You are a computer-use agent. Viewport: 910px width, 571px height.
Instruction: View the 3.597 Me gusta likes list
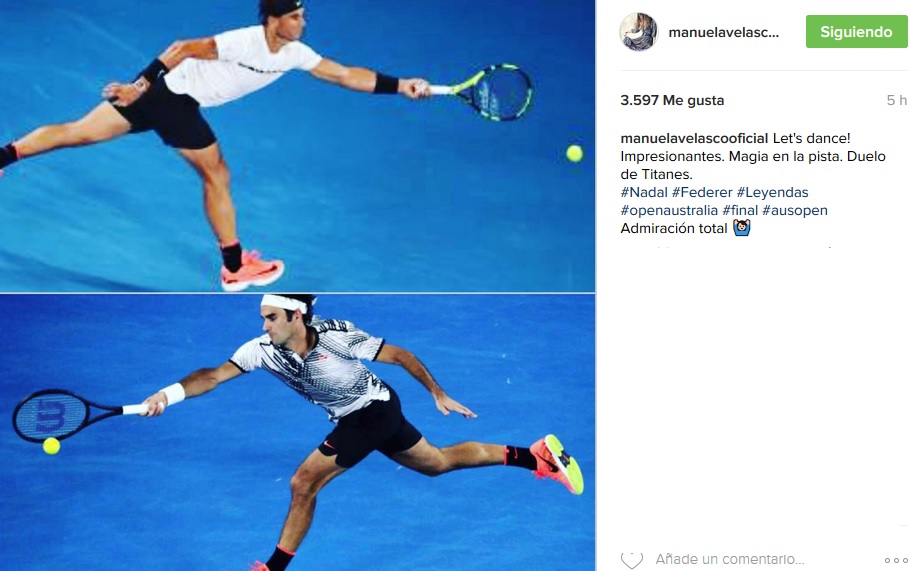(x=672, y=100)
